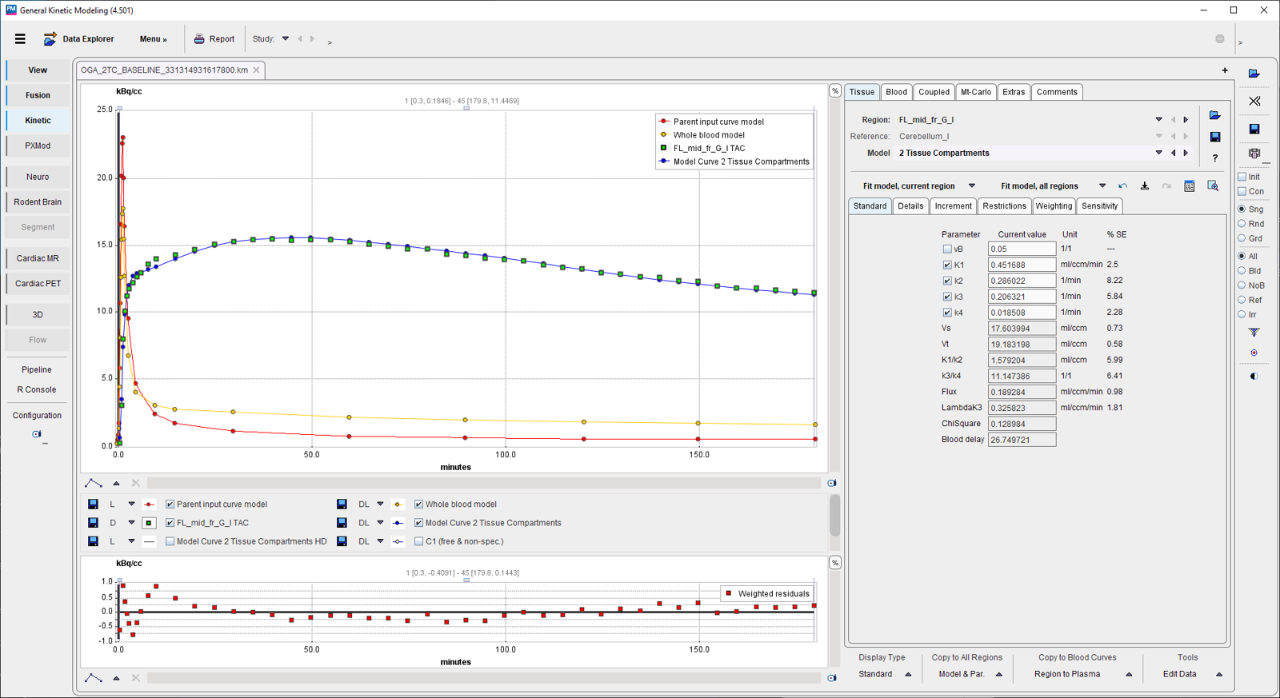Expand the Fit model, all regions dropdown
Viewport: 1280px width, 698px height.
pos(1101,186)
